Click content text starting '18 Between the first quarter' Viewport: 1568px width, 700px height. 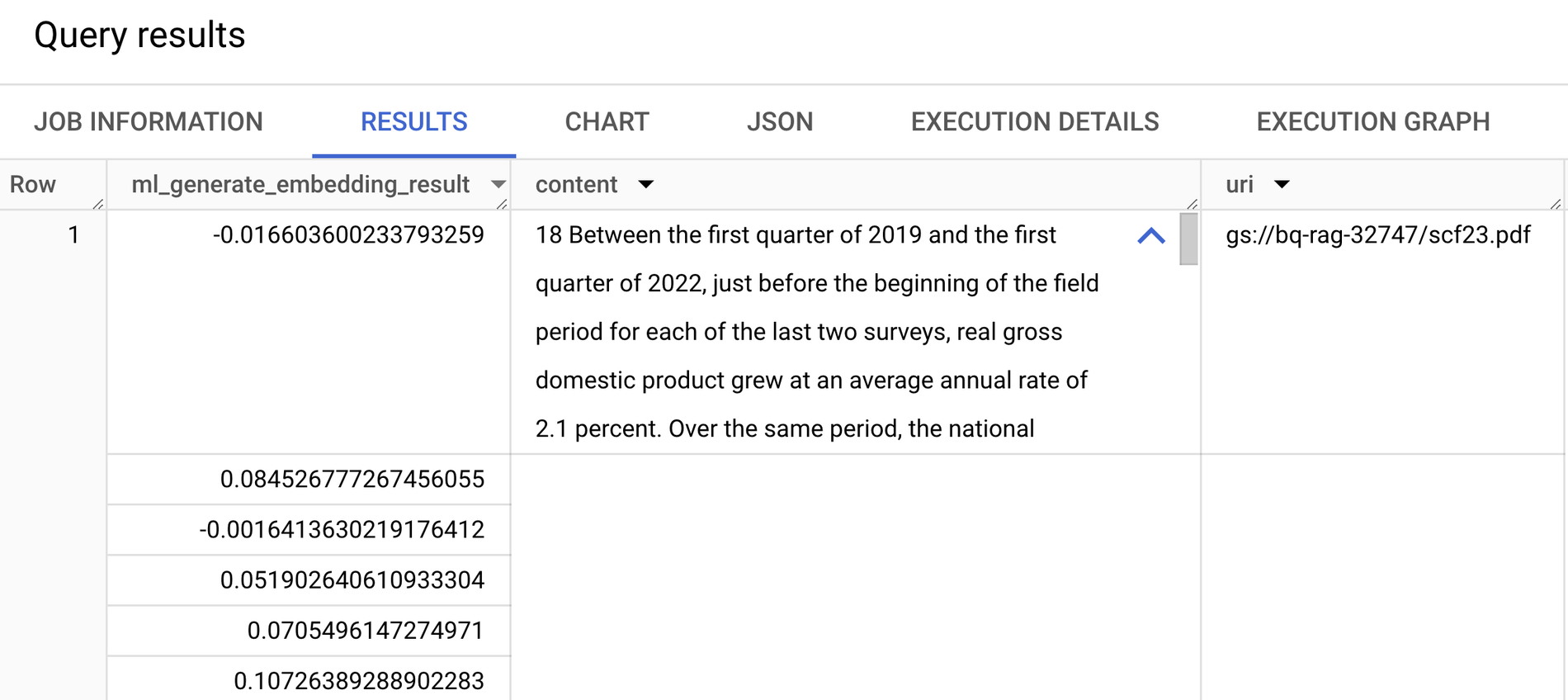click(x=817, y=332)
